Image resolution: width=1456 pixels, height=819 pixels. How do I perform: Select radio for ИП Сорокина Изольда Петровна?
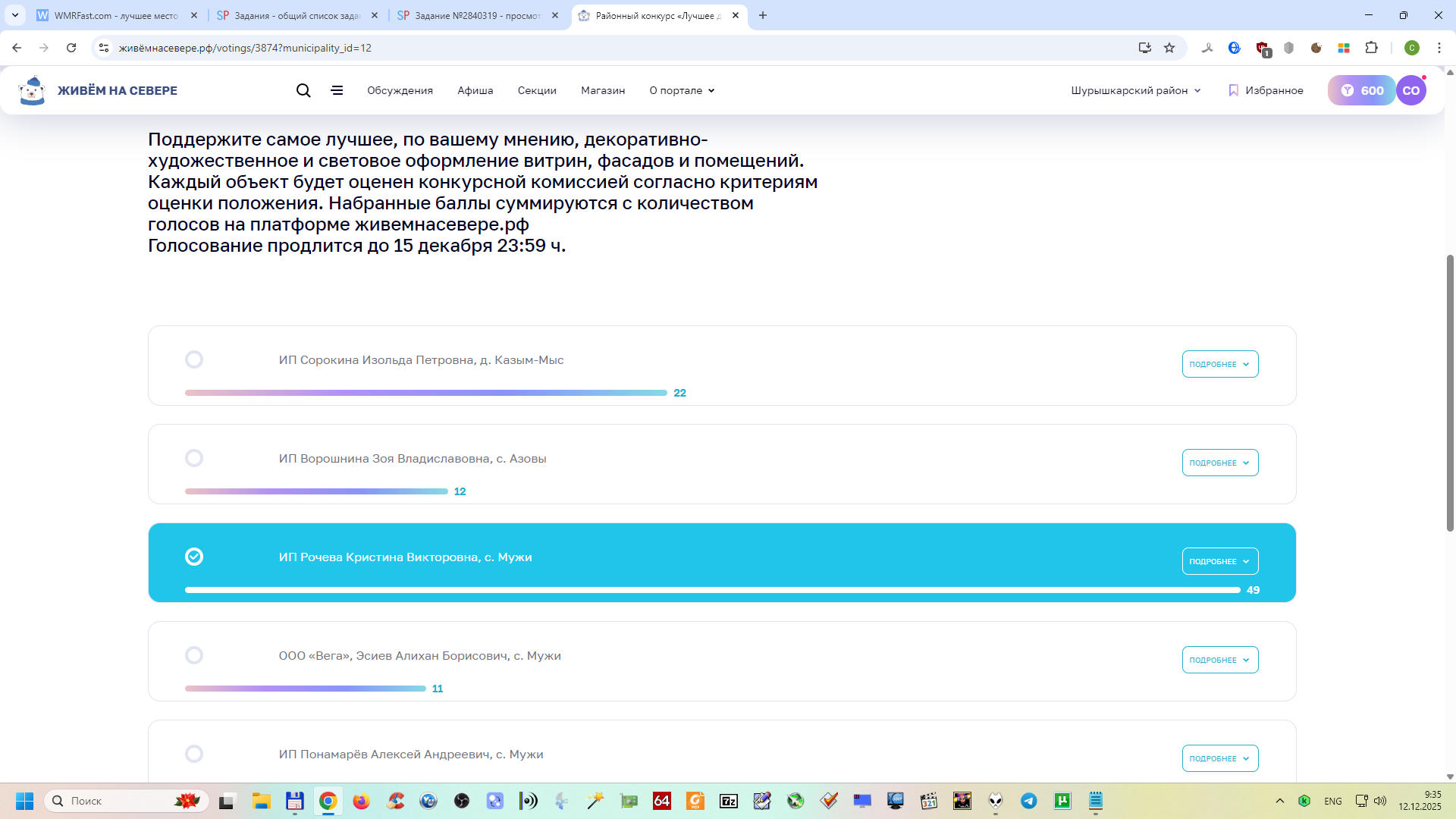[x=194, y=359]
